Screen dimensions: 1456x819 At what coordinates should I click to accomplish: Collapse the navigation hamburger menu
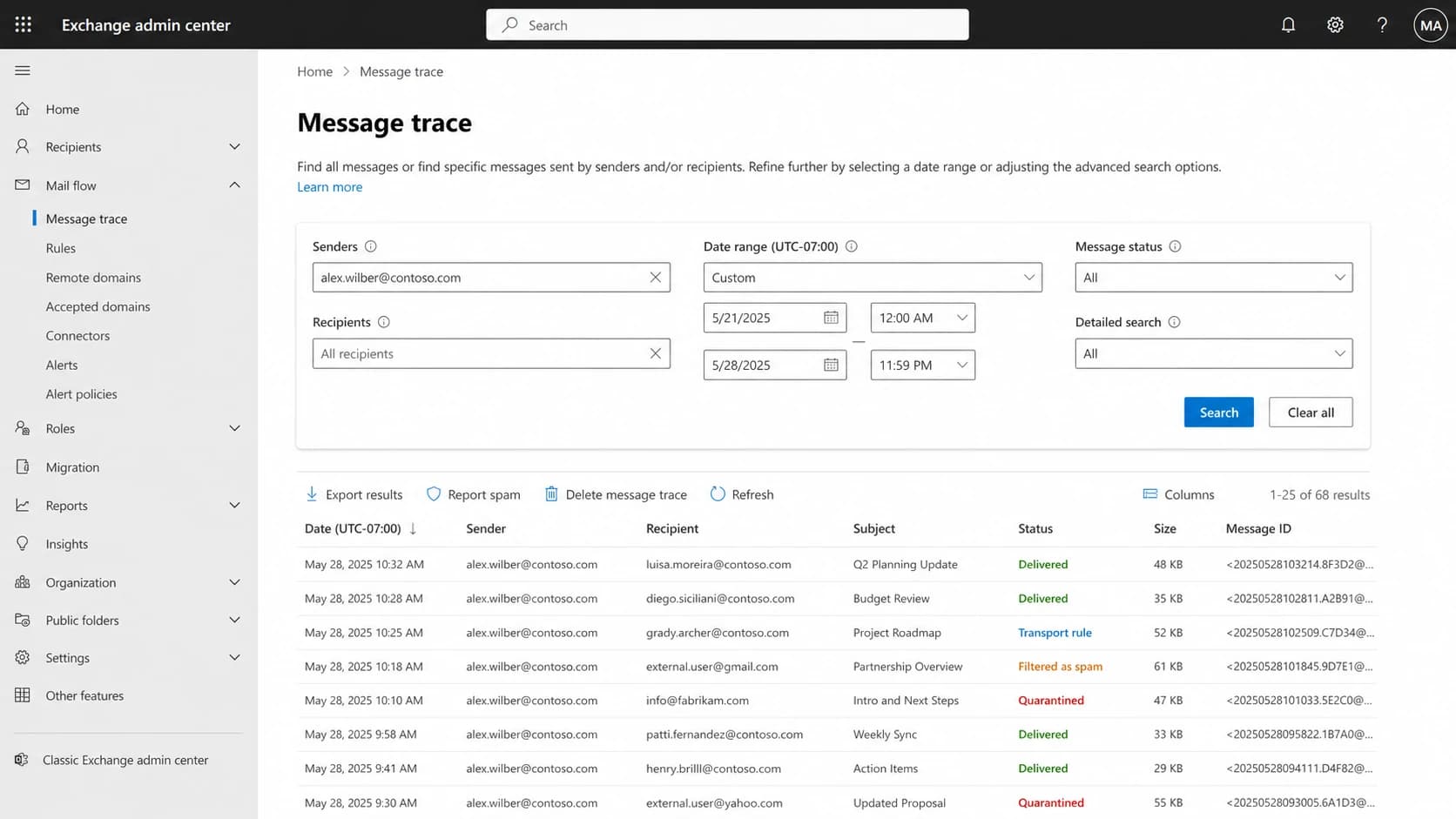(23, 70)
